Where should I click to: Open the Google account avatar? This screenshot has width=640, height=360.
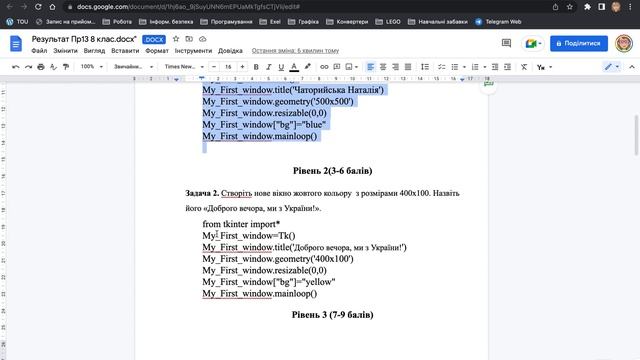pos(624,43)
